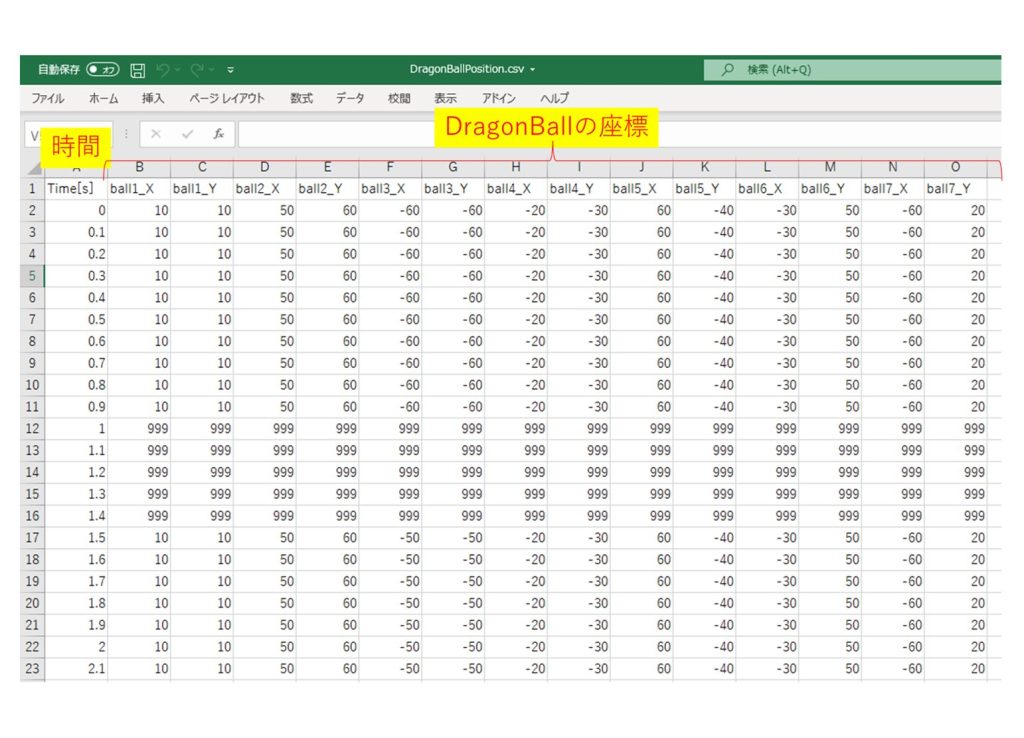Switch to the 挿入 (Insert) tab
The height and width of the screenshot is (738, 1024).
(x=153, y=98)
